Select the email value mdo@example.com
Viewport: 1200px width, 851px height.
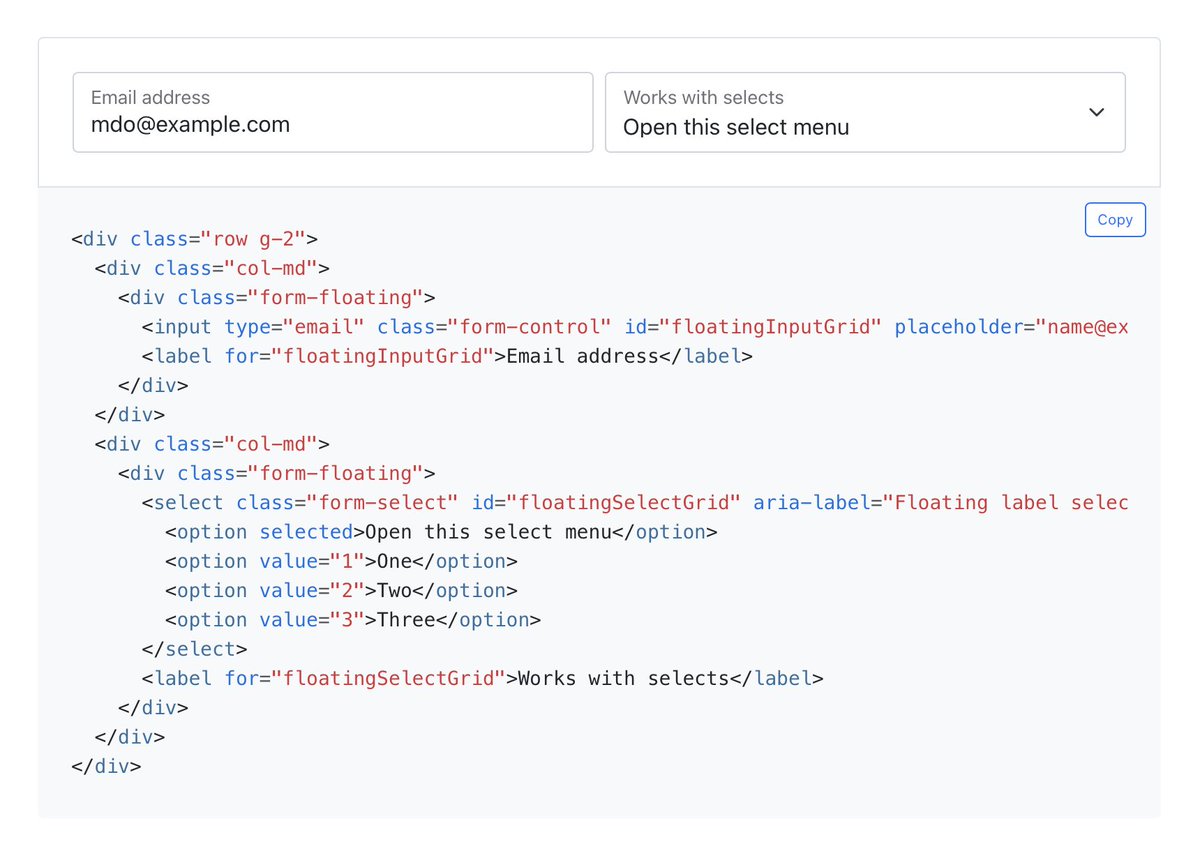point(189,124)
